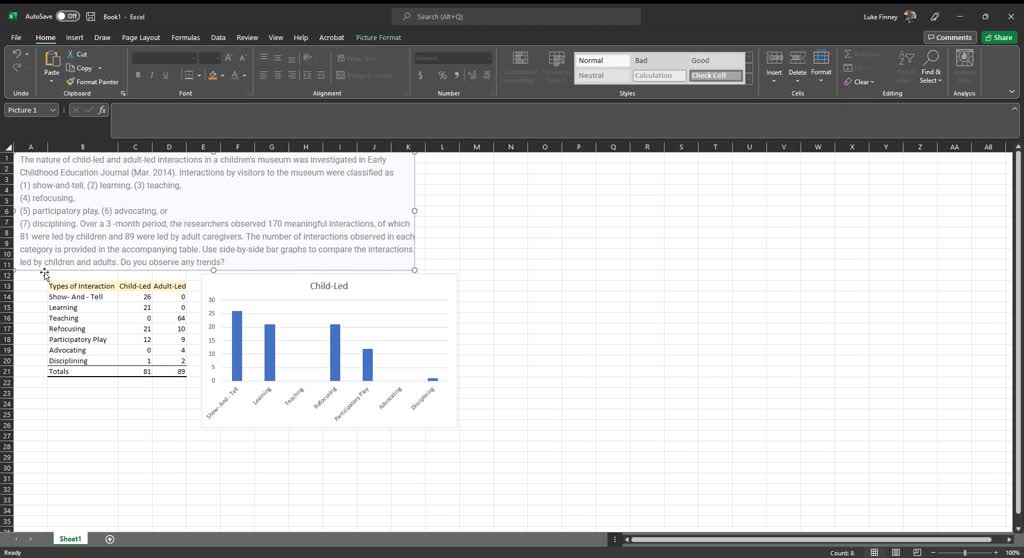The height and width of the screenshot is (558, 1024).
Task: Click the Delete cells icon
Action: click(797, 58)
